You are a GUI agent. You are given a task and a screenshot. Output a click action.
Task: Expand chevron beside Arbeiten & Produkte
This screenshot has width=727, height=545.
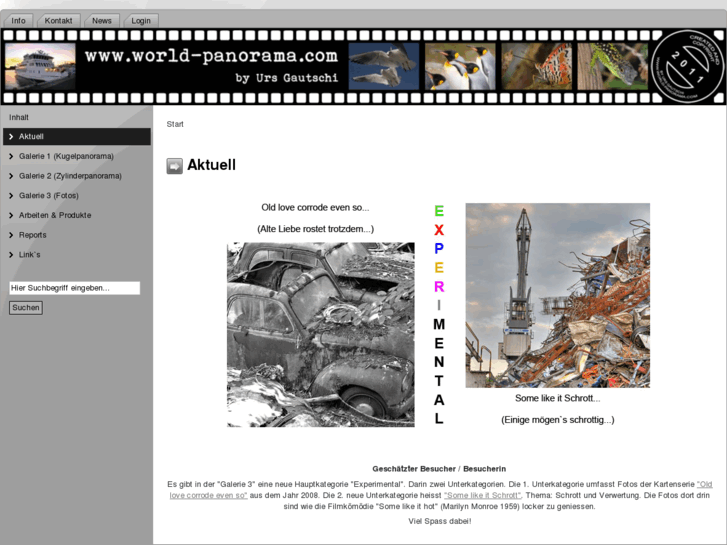pos(11,215)
